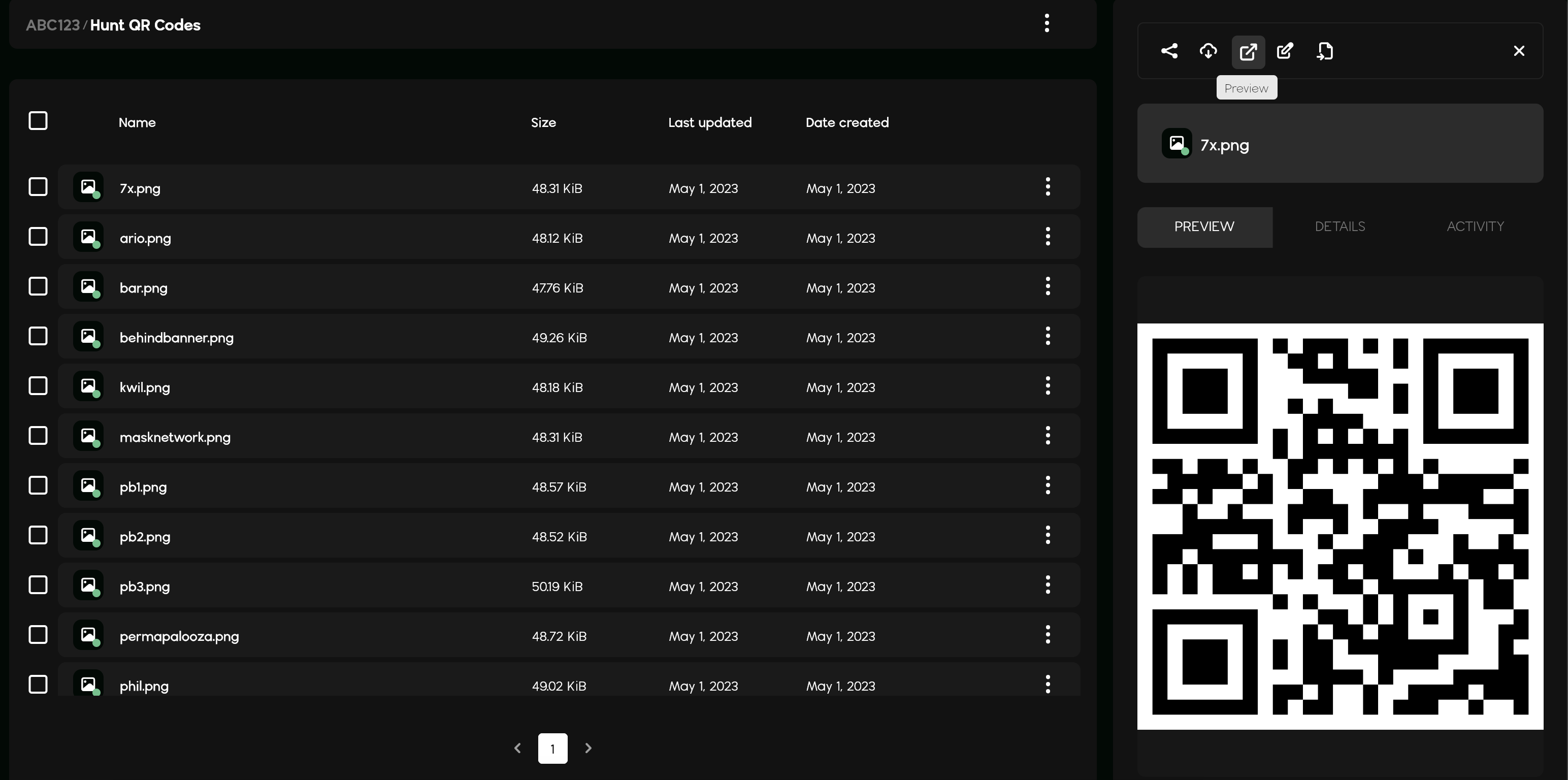Check the box for phil.png
This screenshot has width=1568, height=780.
[x=38, y=685]
